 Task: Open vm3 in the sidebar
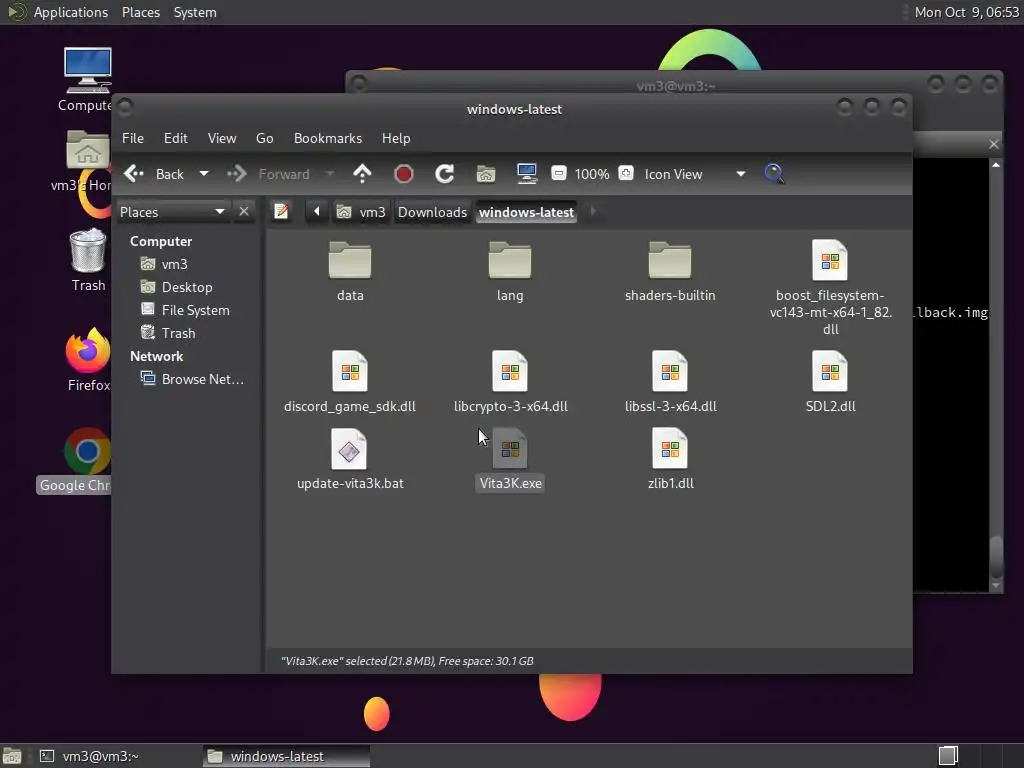pyautogui.click(x=174, y=264)
